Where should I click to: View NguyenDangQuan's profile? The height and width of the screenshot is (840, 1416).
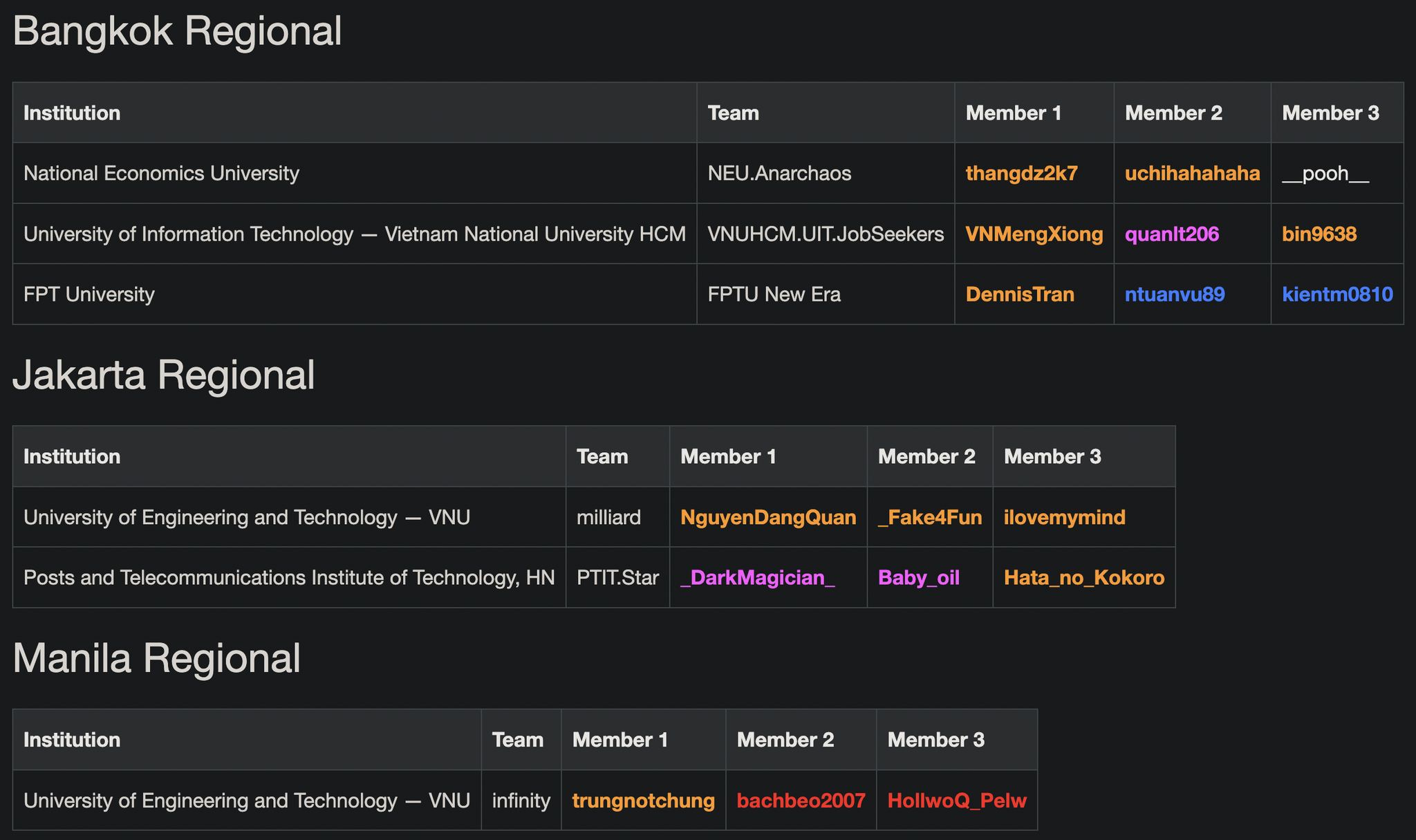[x=767, y=517]
